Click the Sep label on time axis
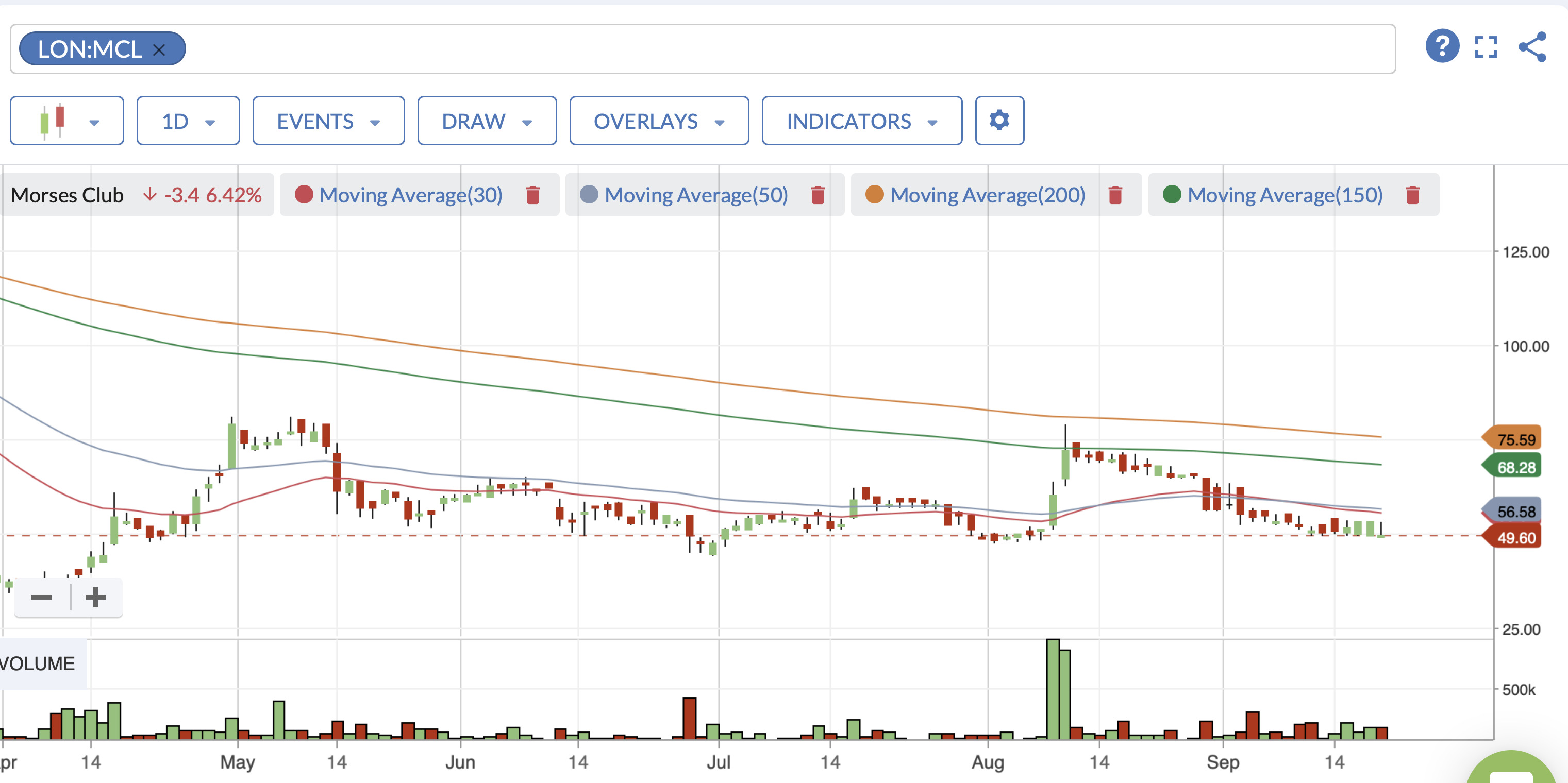The image size is (1568, 783). click(1223, 762)
